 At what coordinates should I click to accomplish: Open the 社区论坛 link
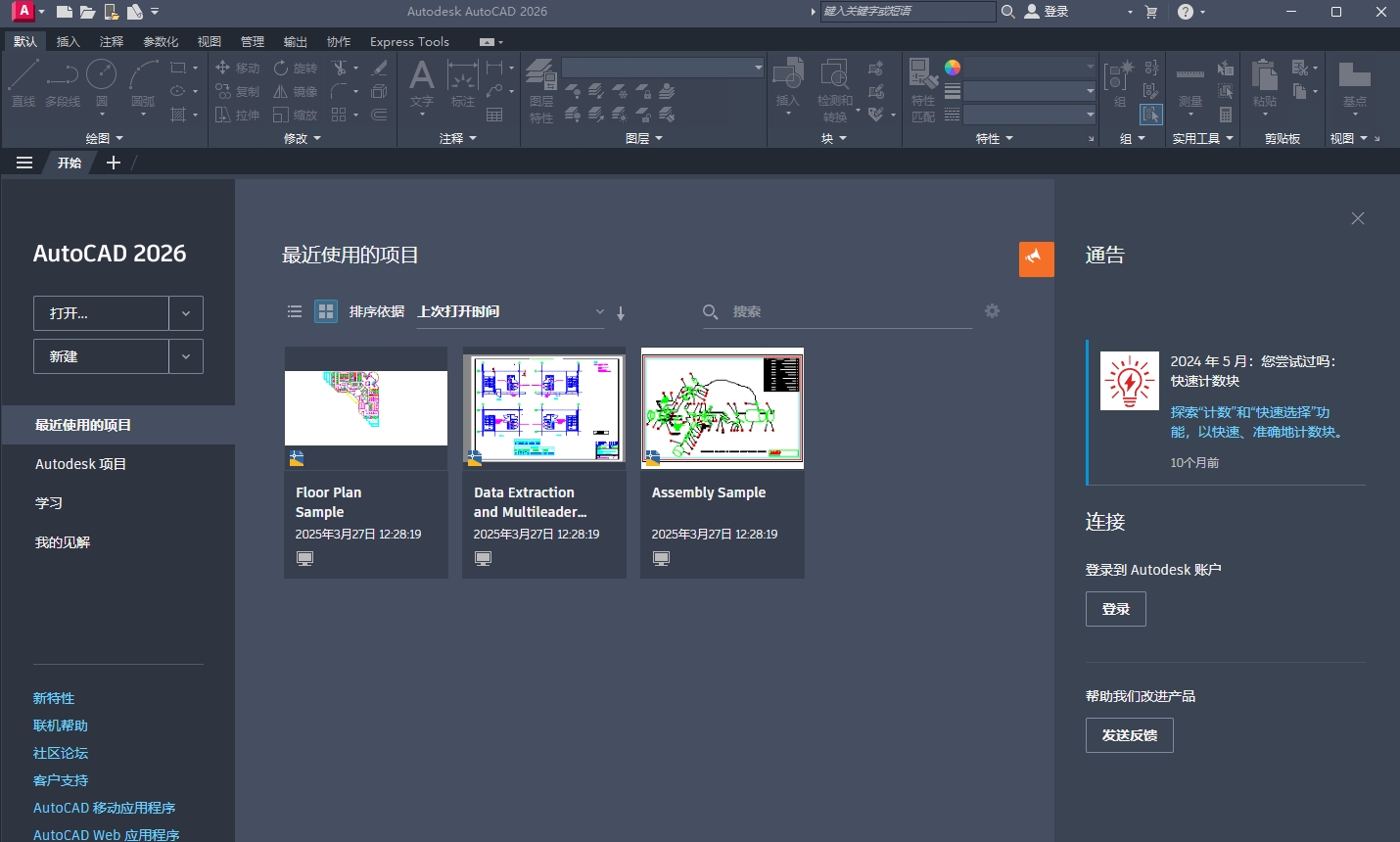click(60, 752)
